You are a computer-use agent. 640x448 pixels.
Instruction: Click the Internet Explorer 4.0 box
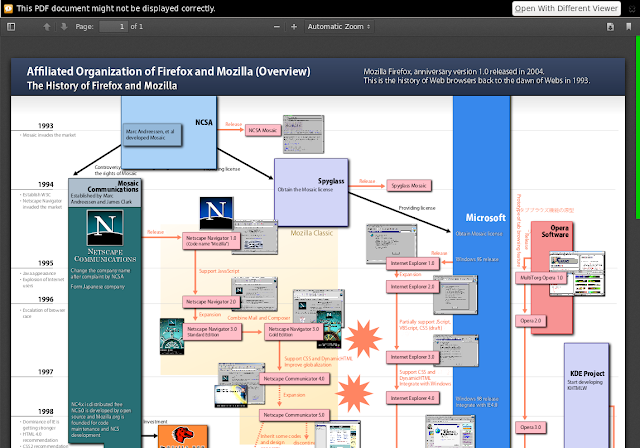[x=413, y=398]
